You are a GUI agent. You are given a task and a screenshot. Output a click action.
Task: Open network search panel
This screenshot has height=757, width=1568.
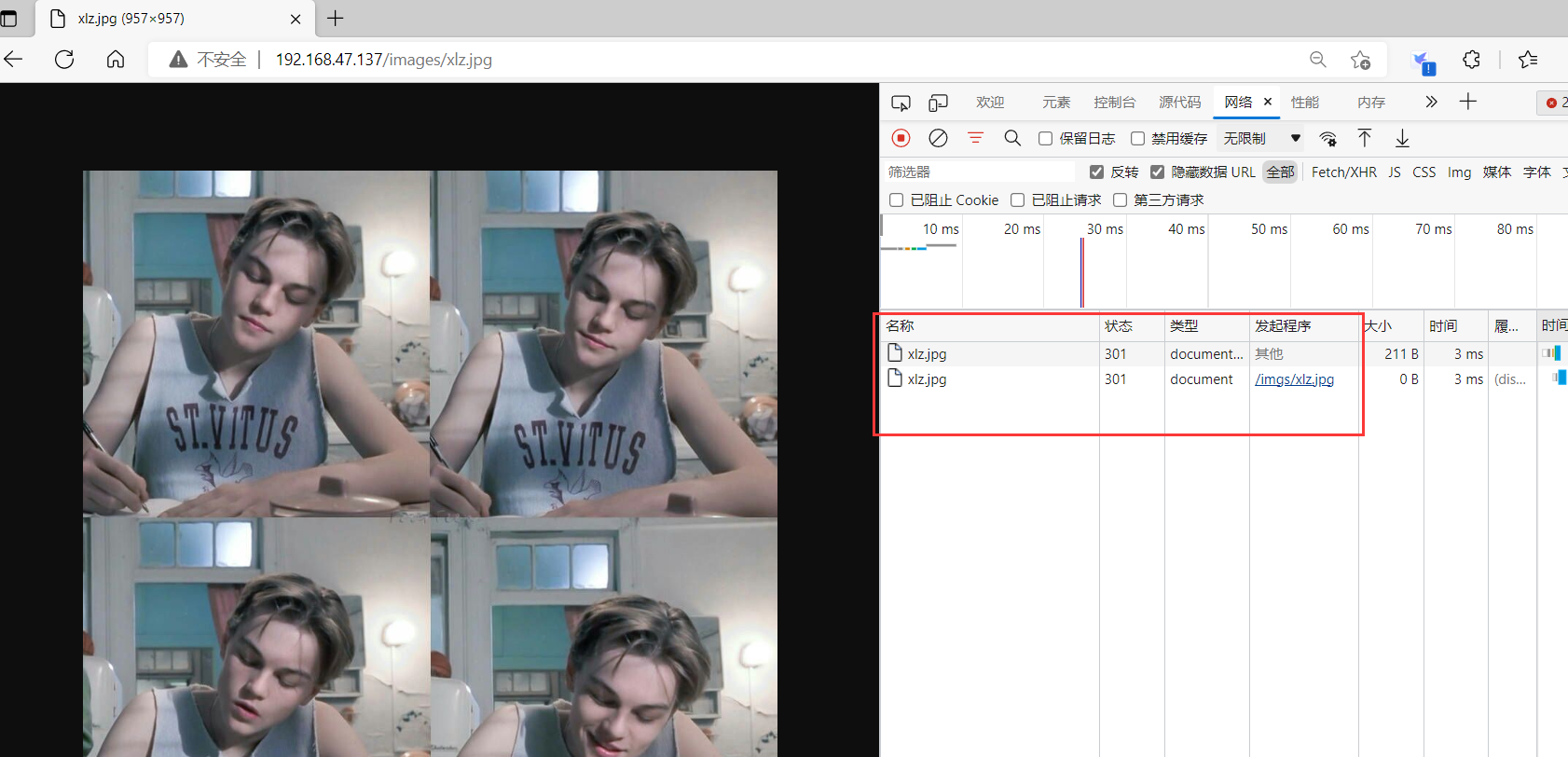tap(1012, 138)
